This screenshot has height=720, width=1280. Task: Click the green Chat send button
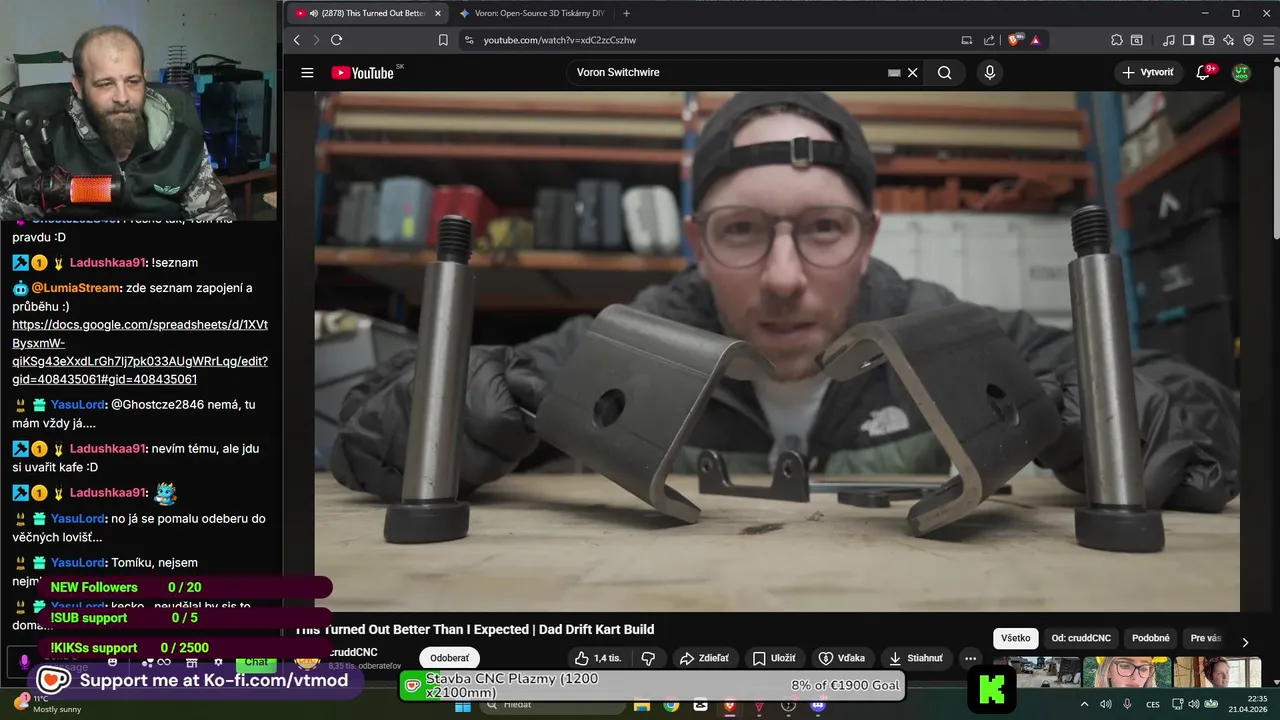pos(256,662)
